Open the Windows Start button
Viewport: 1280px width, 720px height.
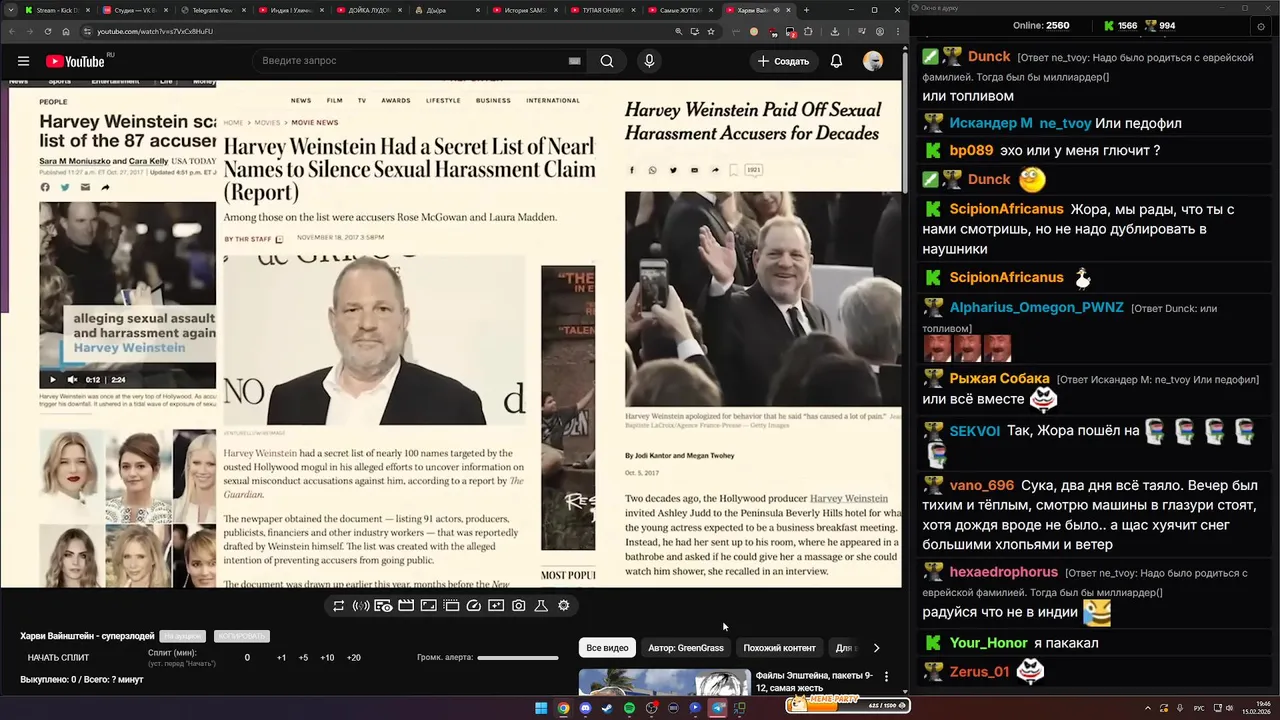click(541, 708)
